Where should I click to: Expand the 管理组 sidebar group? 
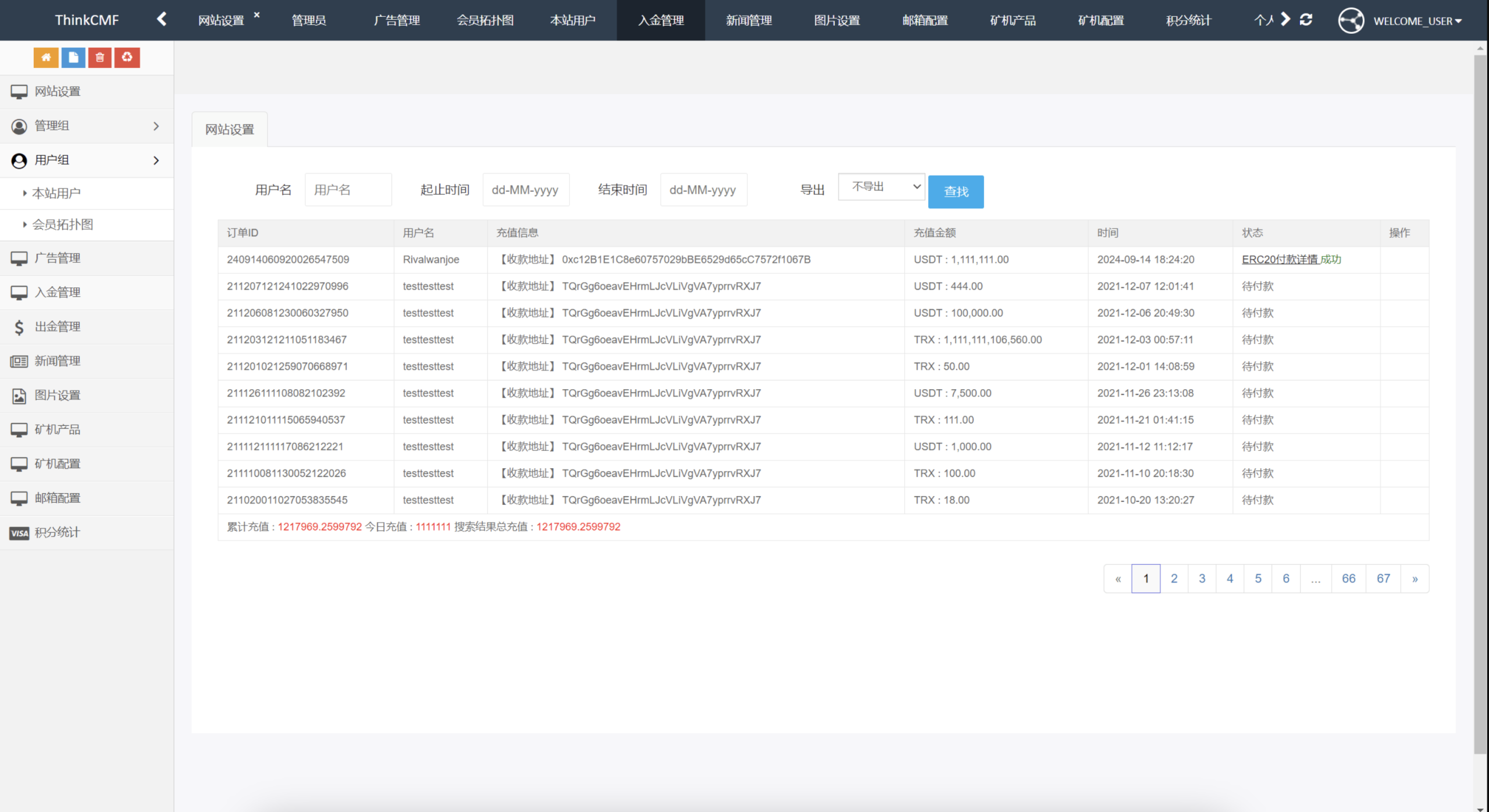tap(87, 126)
